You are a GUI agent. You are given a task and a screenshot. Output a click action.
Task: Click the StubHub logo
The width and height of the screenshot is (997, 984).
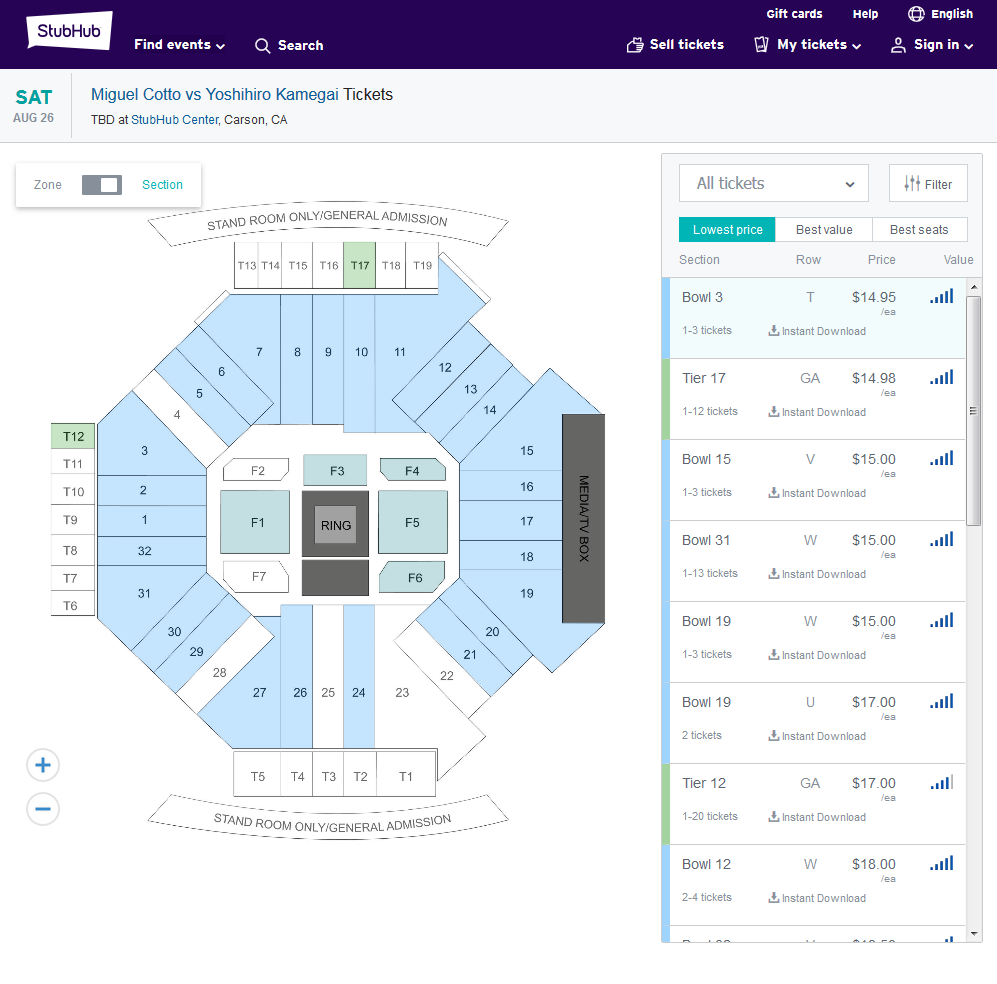(69, 31)
